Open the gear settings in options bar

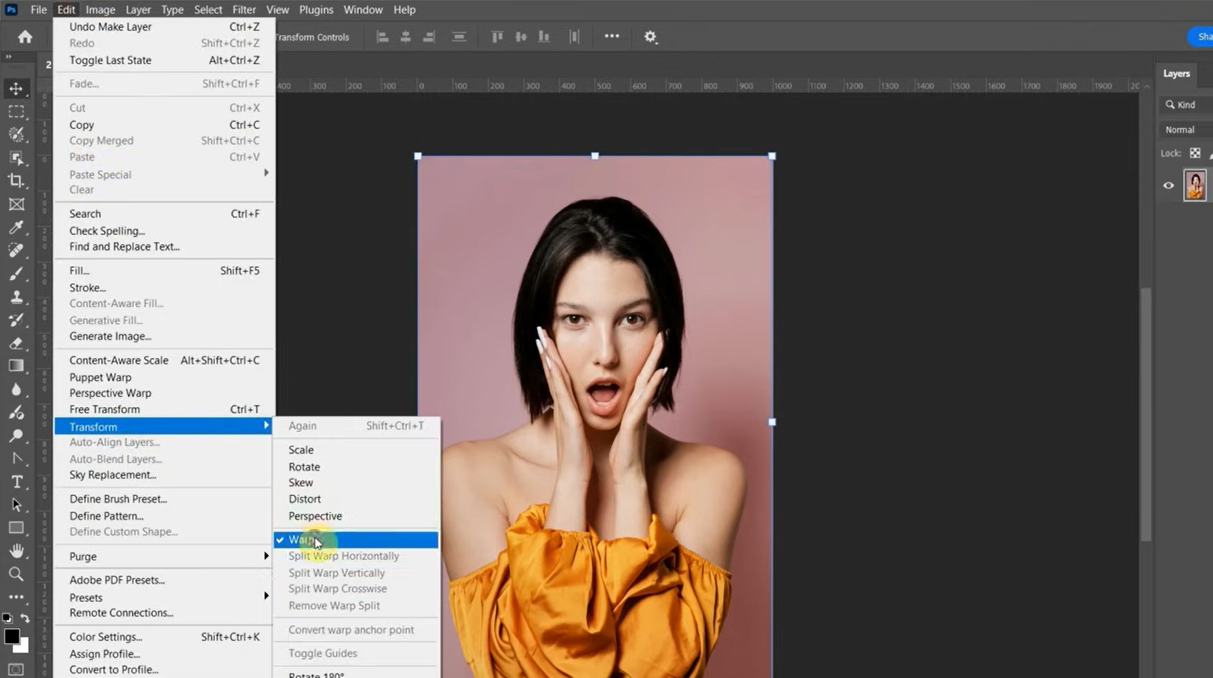pos(650,37)
